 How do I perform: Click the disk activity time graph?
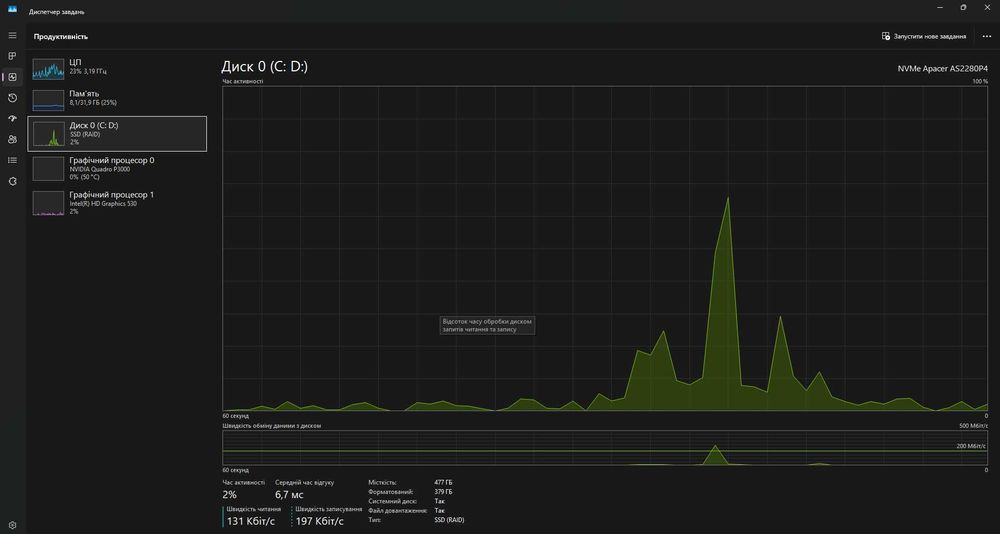[x=605, y=248]
